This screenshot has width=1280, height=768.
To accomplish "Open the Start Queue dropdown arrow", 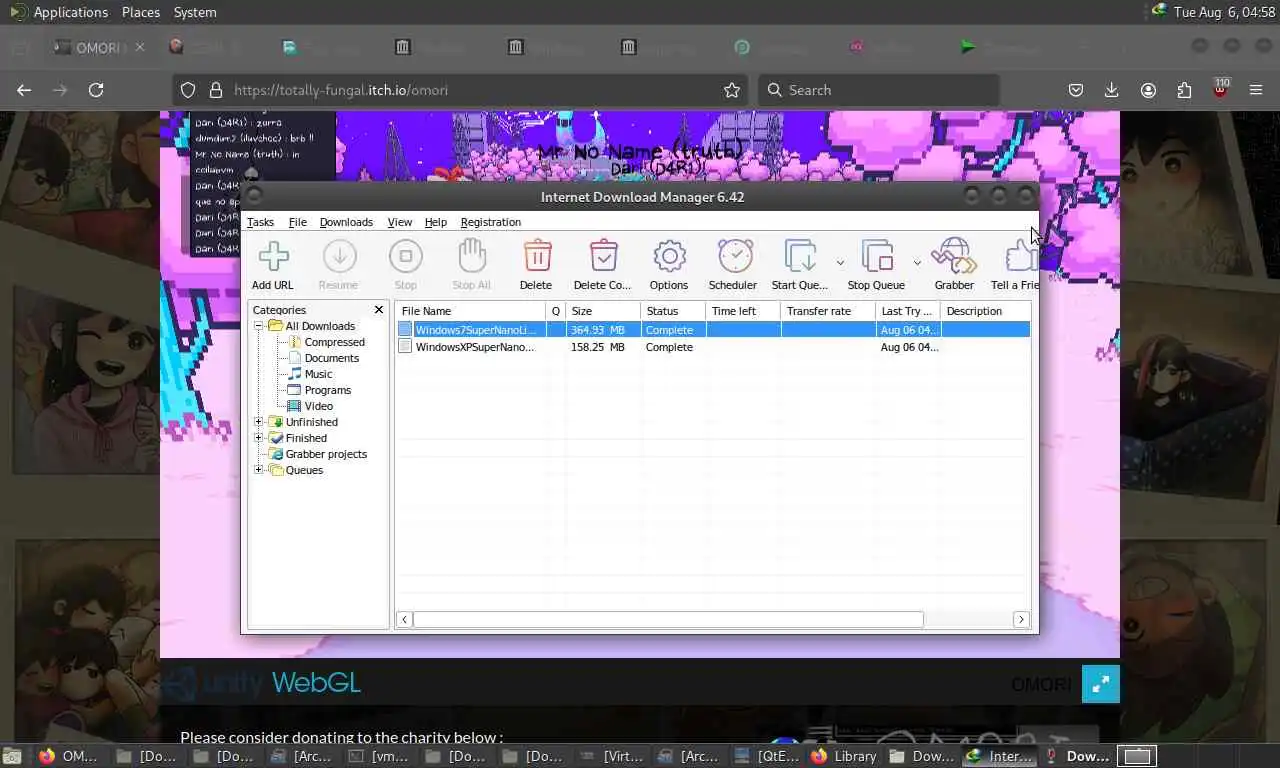I will (x=840, y=263).
